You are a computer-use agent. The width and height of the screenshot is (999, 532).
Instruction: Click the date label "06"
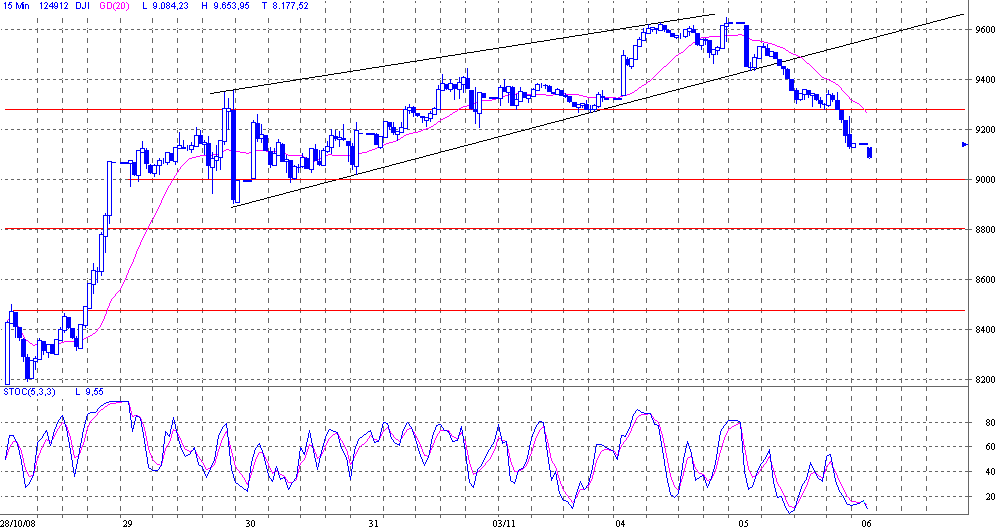(x=866, y=524)
